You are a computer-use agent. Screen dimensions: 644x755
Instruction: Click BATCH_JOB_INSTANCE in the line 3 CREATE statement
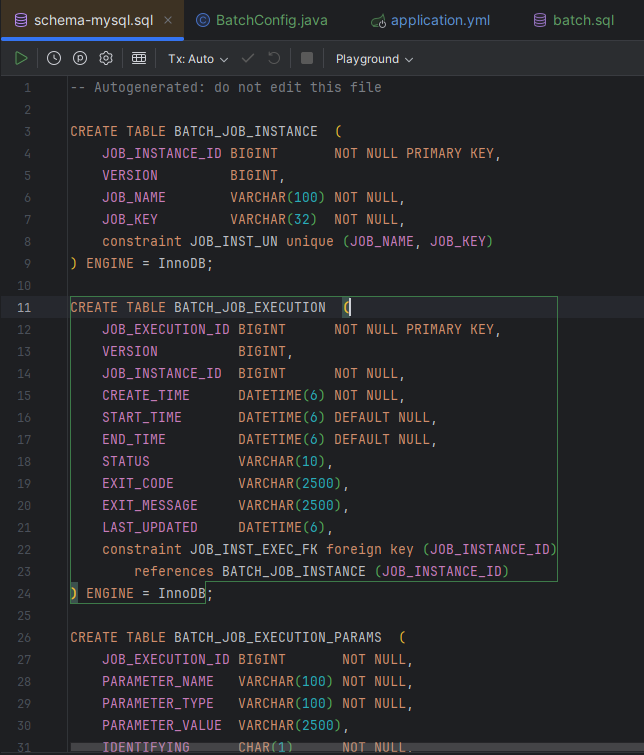pyautogui.click(x=246, y=131)
